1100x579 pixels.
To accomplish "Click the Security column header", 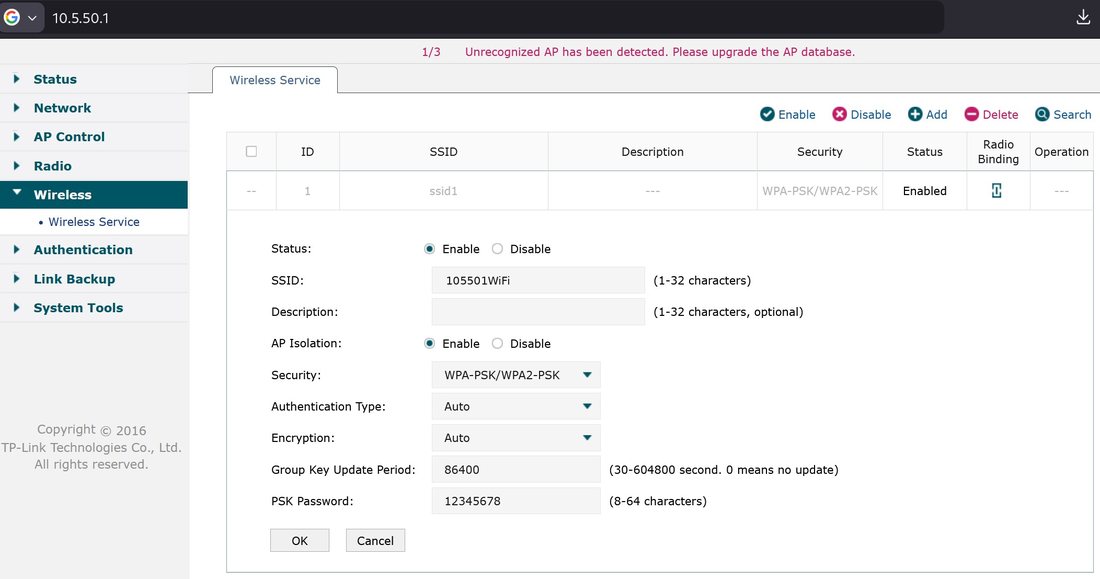I will point(819,152).
